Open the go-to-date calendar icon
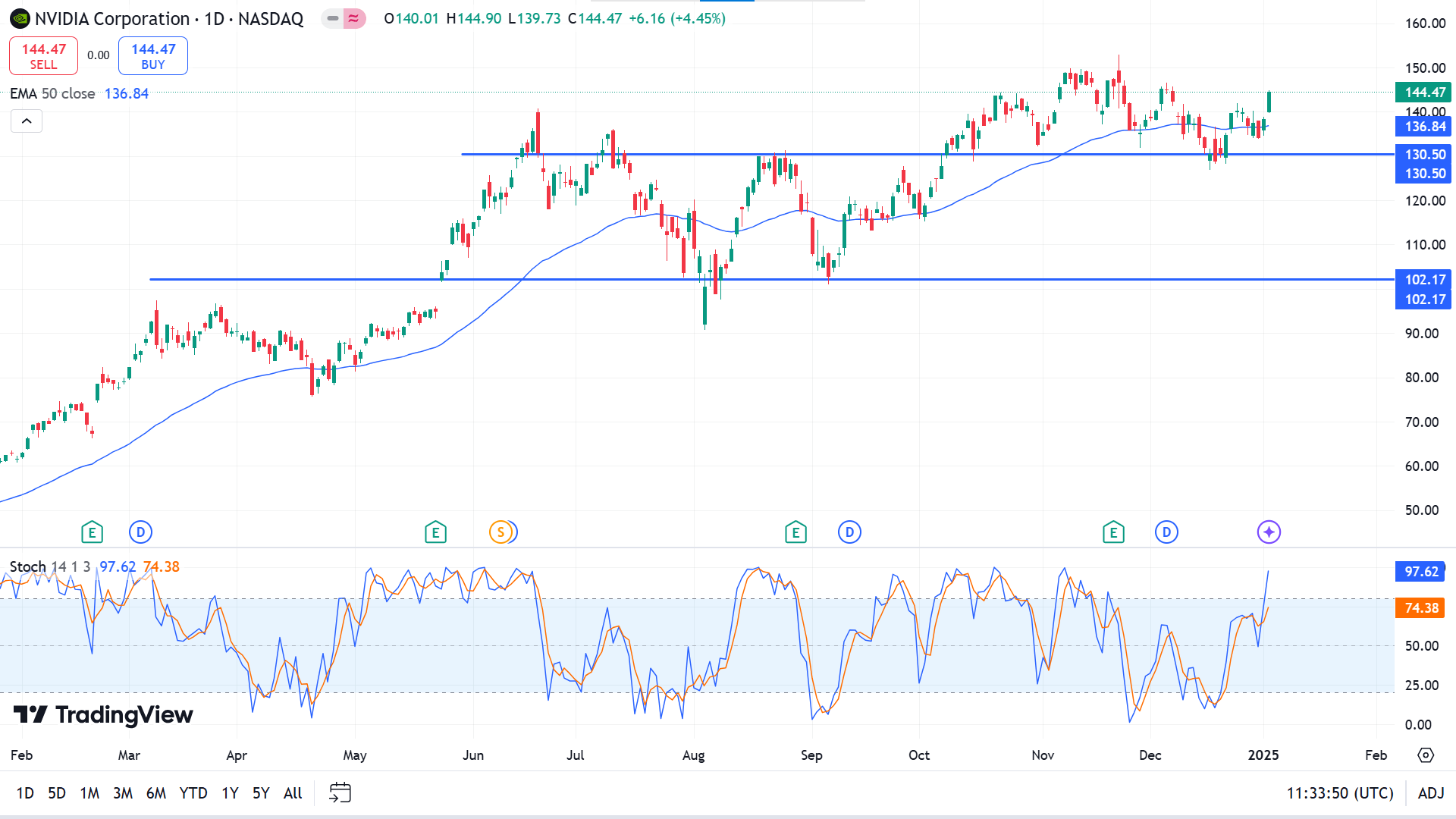 tap(340, 793)
